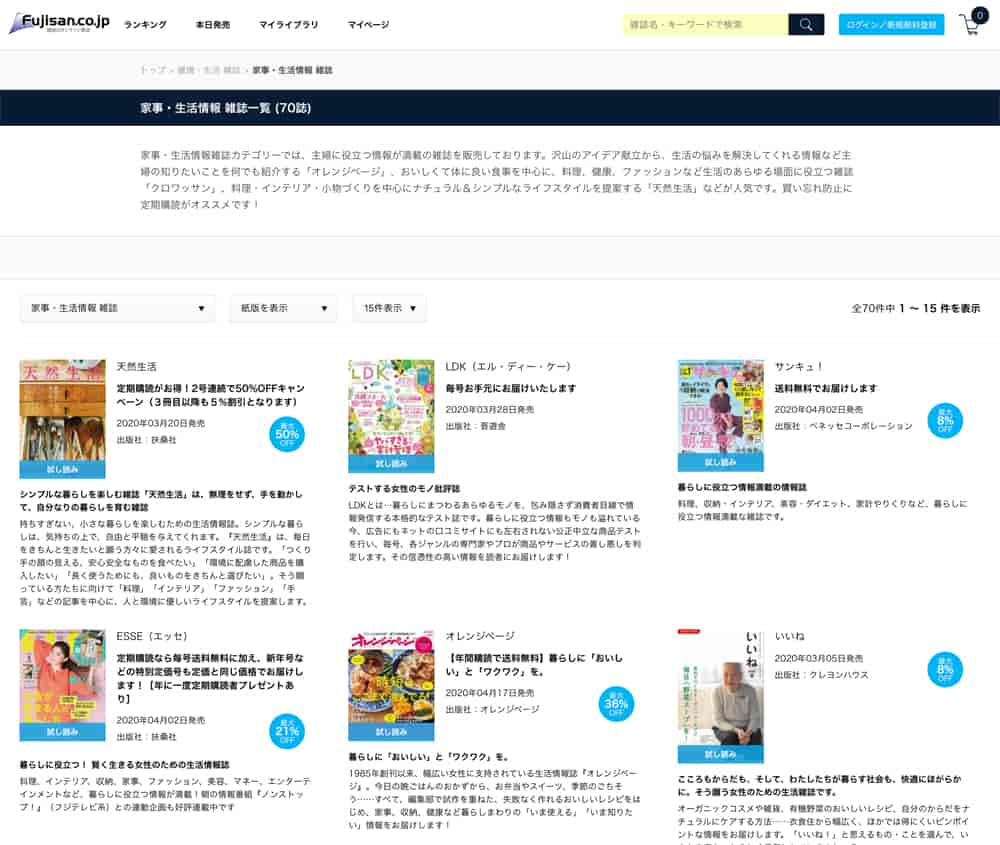Open the 天然生活 cover thumbnail

click(62, 411)
